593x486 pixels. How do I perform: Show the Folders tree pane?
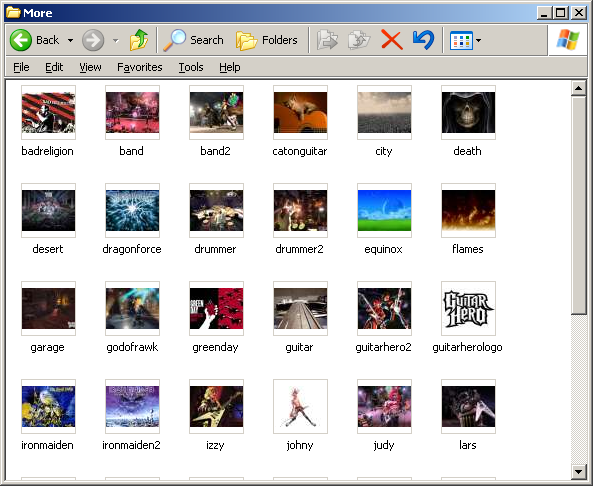pyautogui.click(x=267, y=40)
